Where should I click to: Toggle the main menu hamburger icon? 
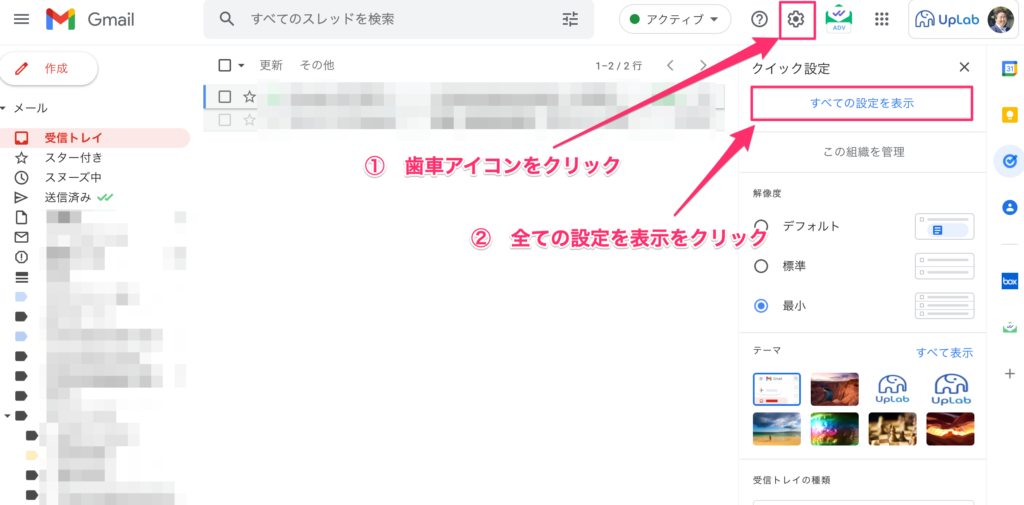tap(21, 19)
